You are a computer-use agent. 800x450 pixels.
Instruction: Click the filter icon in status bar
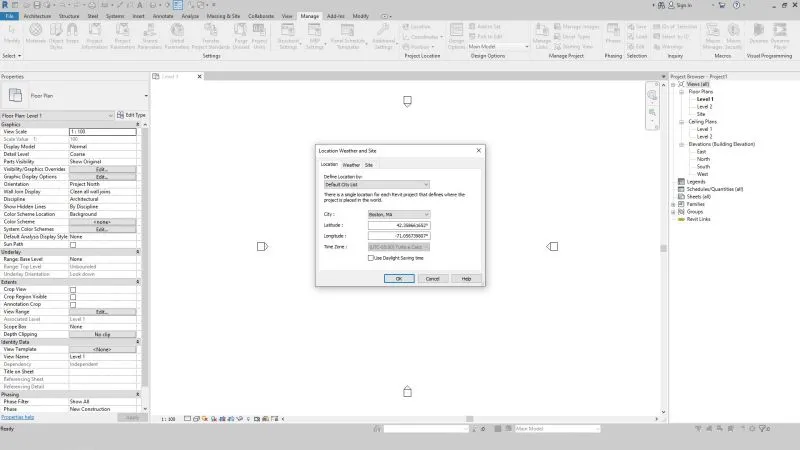coord(763,429)
